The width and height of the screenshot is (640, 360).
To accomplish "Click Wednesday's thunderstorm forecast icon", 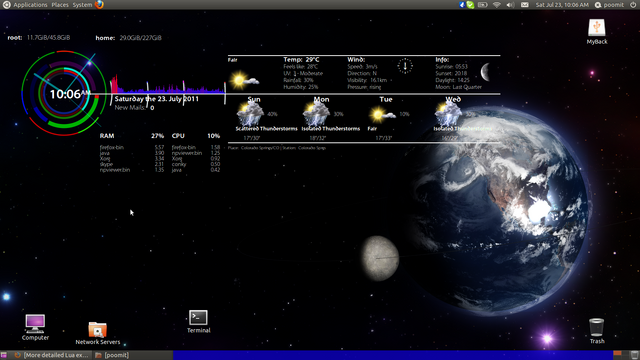I will pyautogui.click(x=448, y=114).
